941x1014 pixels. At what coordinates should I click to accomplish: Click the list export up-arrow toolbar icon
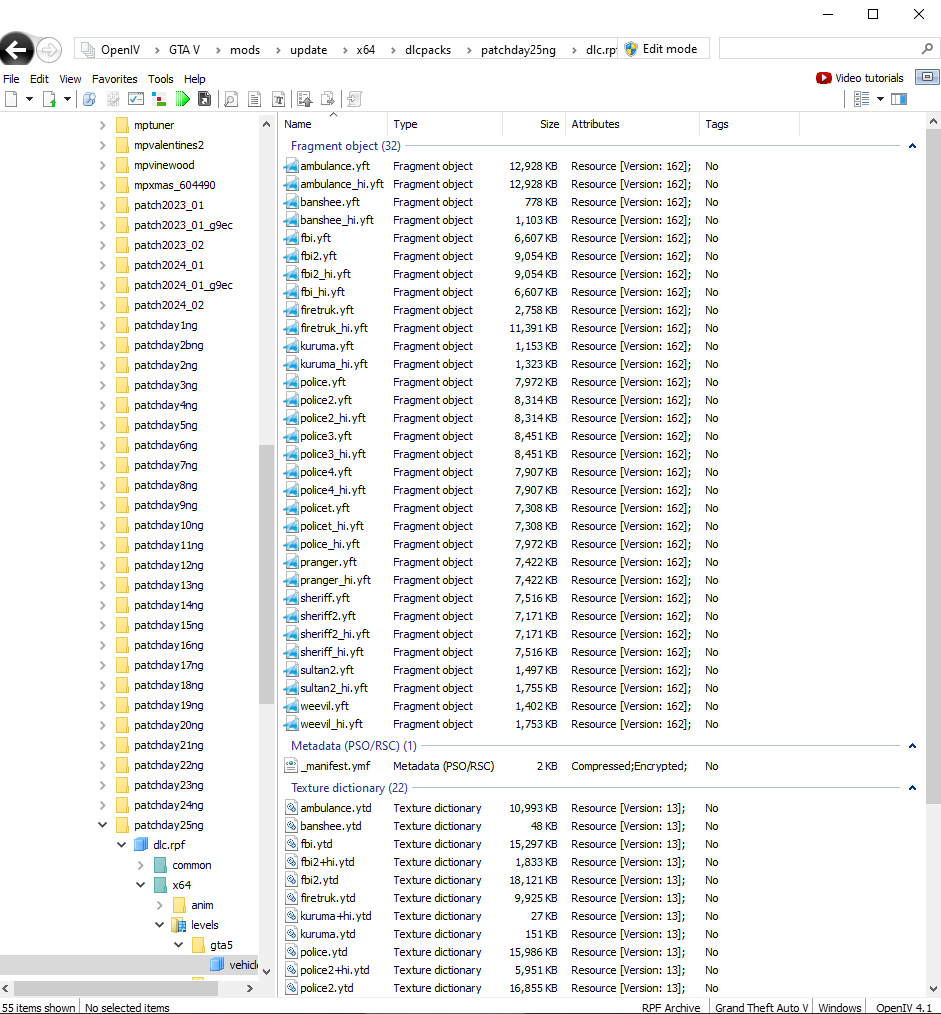click(x=305, y=99)
